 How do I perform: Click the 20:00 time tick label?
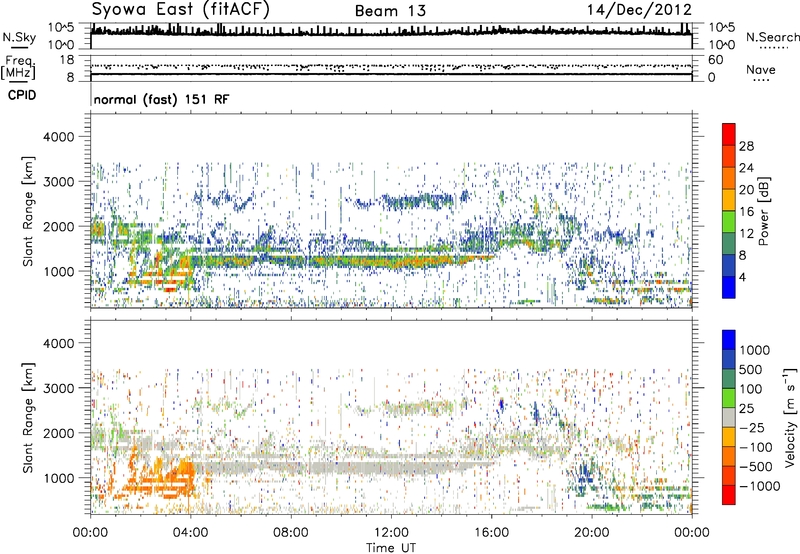coord(591,533)
